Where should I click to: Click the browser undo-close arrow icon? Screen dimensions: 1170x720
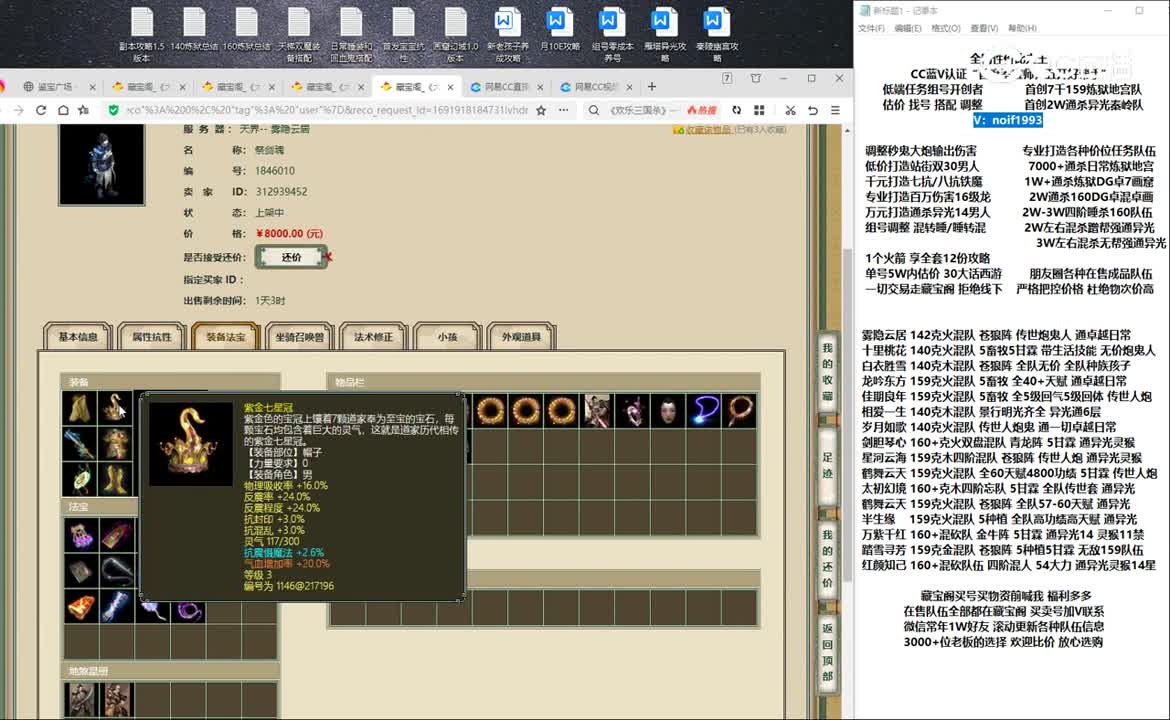click(x=813, y=110)
